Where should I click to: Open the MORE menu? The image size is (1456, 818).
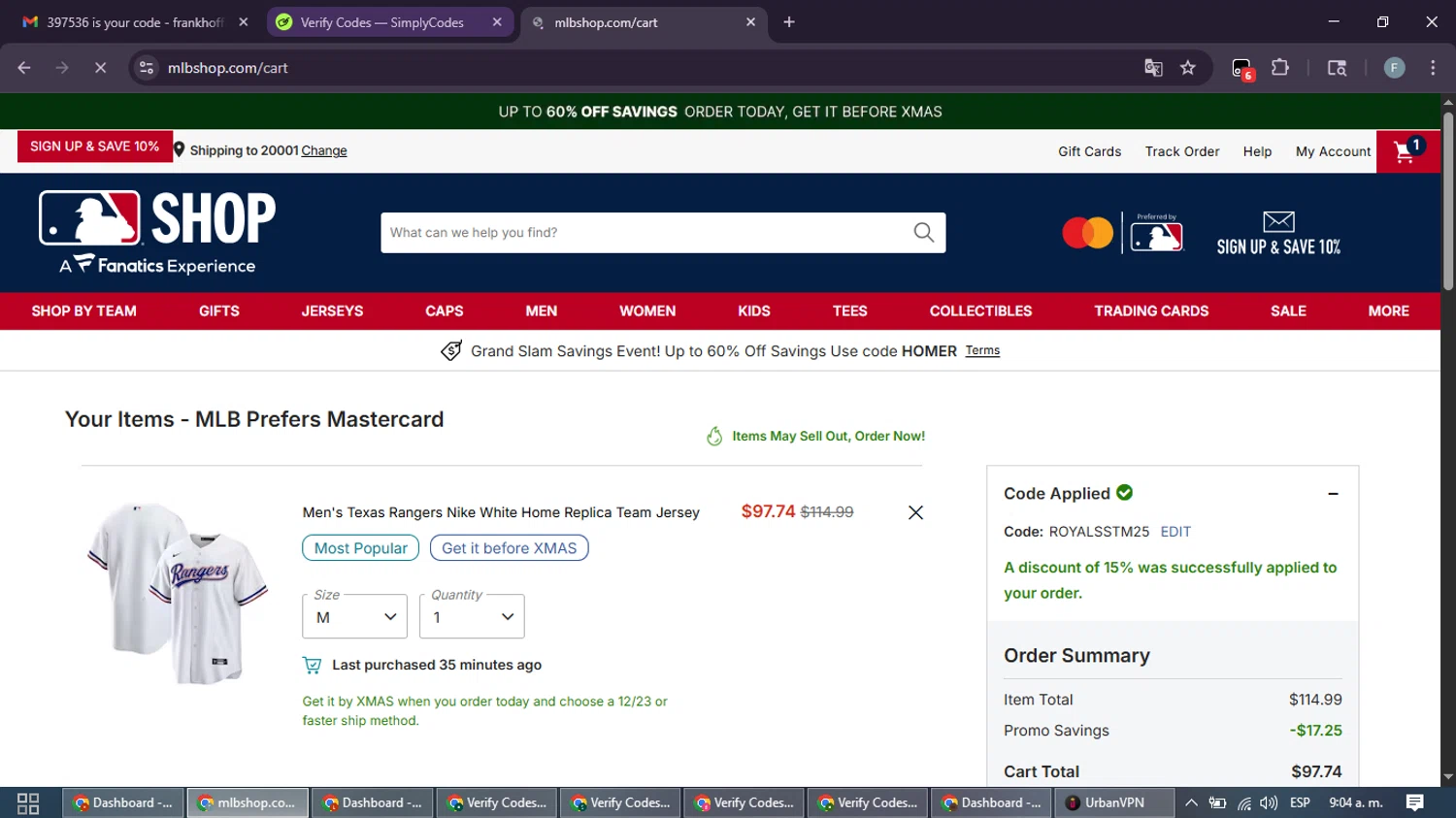click(x=1388, y=311)
